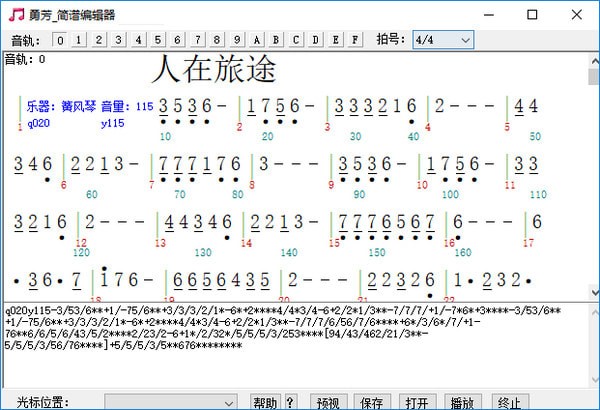
Task: Click the 保存 save button
Action: (x=372, y=402)
